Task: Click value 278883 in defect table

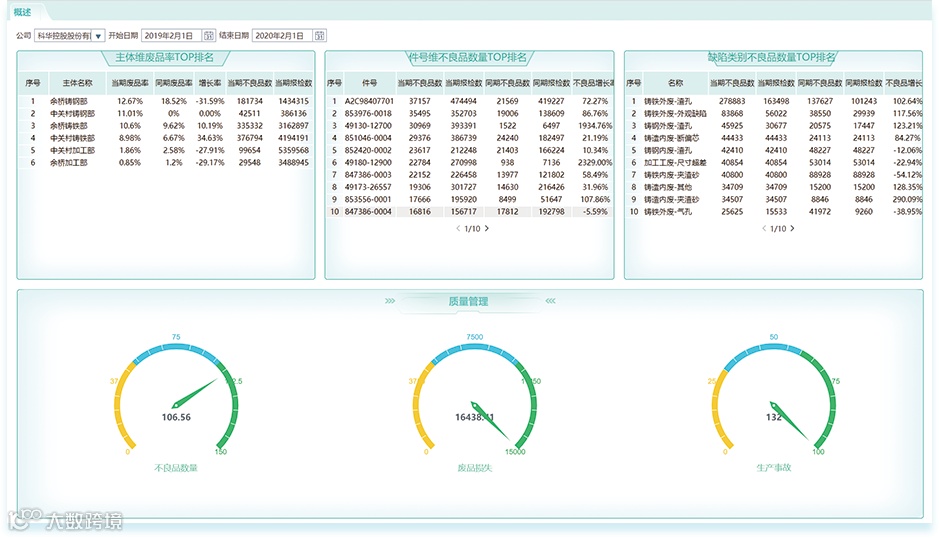Action: 732,101
